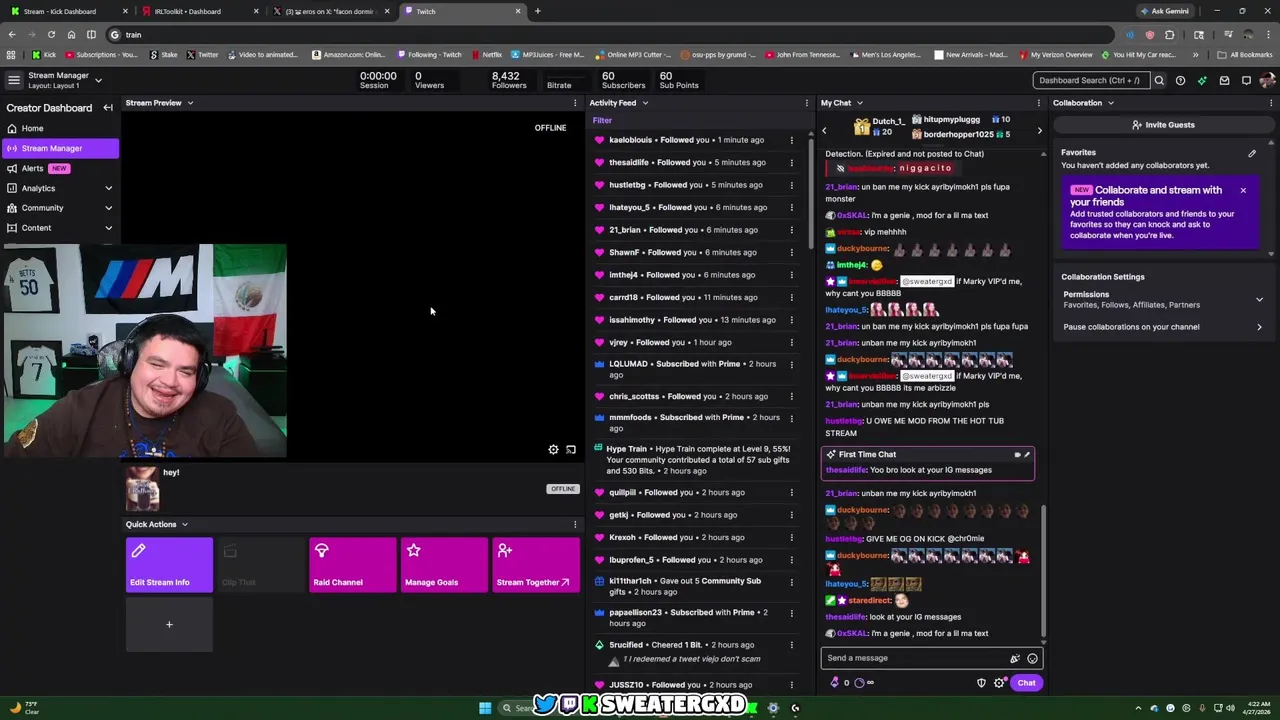Open the profile avatar menu
Viewport: 1280px width, 720px height.
[1267, 80]
